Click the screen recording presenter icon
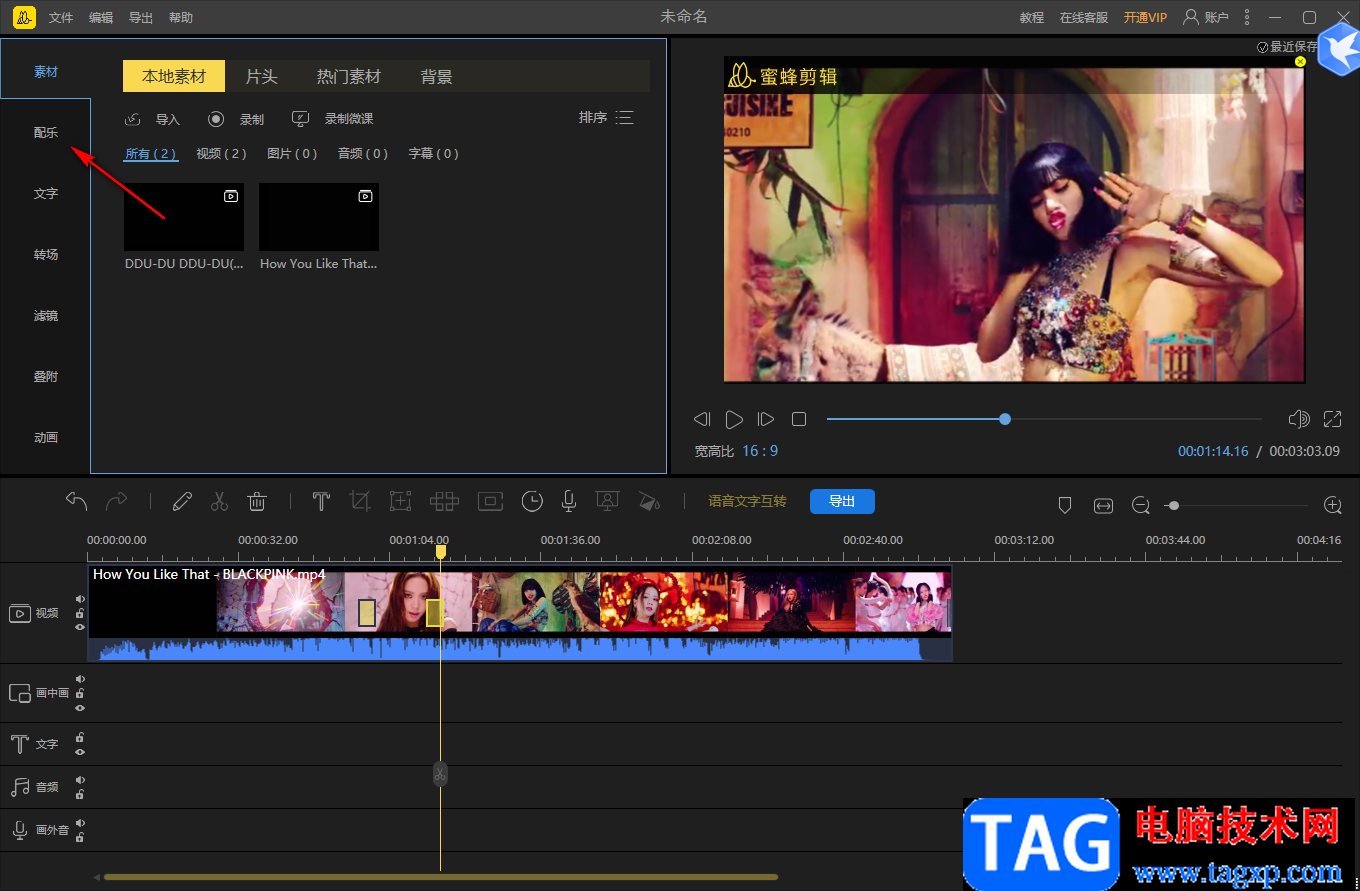1360x891 pixels. [606, 501]
